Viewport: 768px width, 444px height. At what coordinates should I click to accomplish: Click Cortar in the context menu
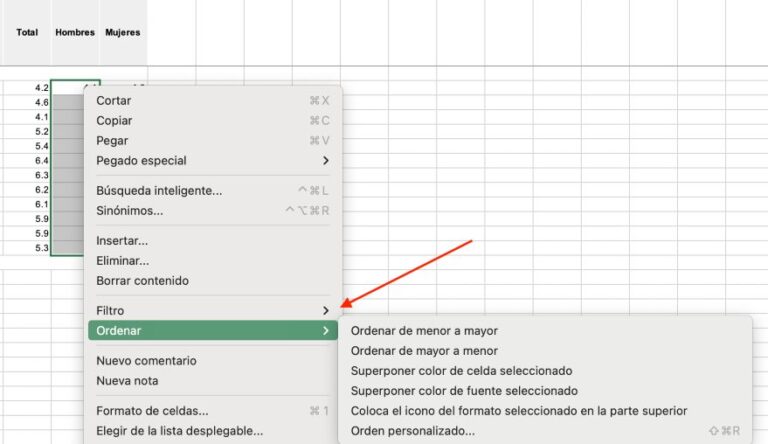(x=114, y=100)
